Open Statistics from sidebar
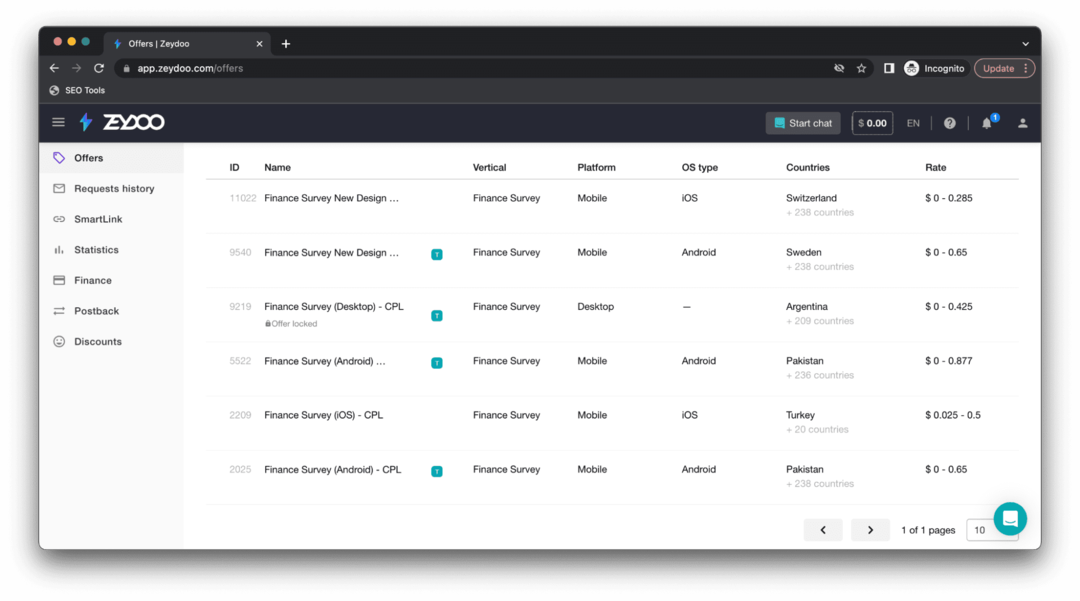1080x601 pixels. click(x=96, y=250)
